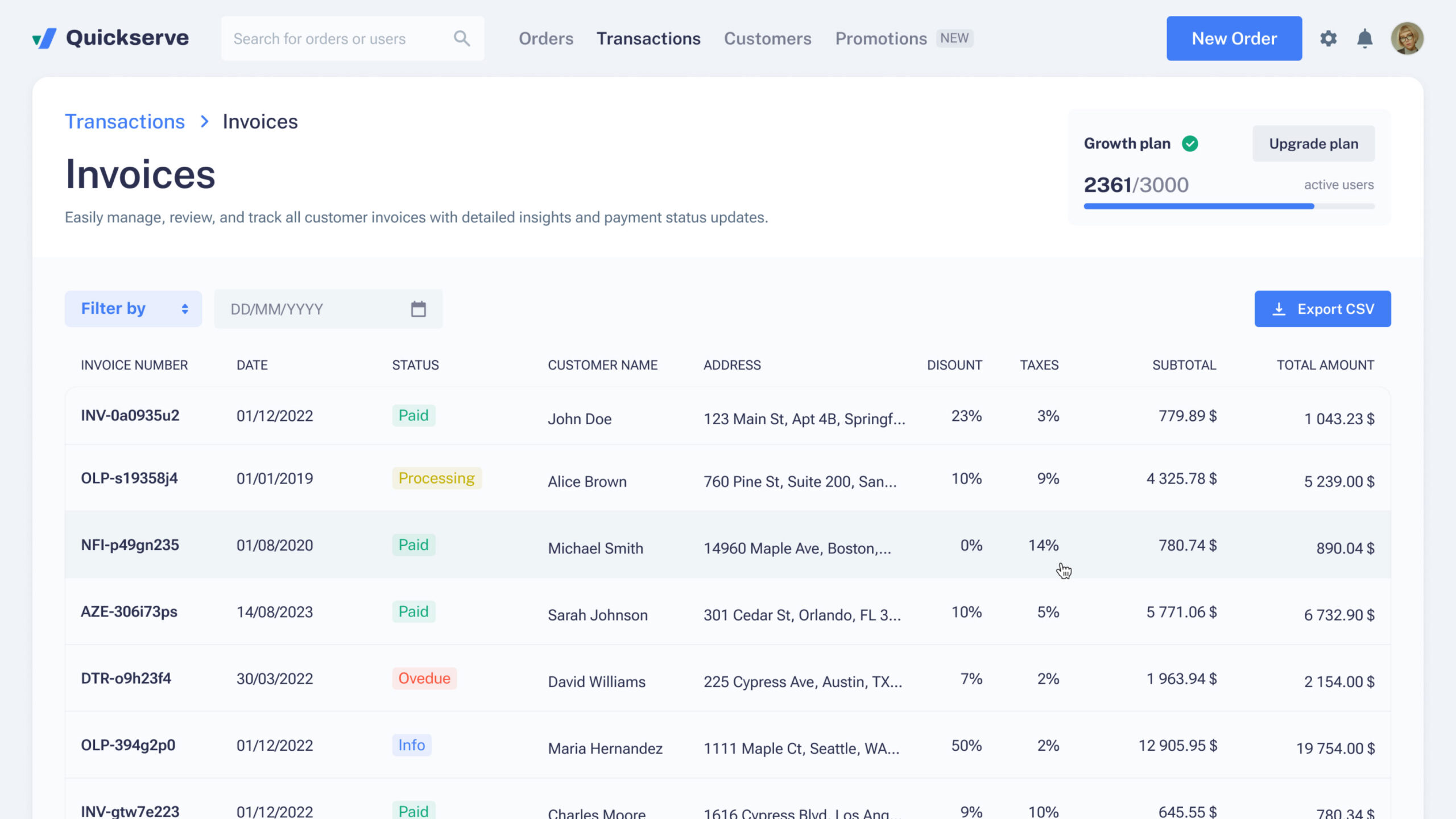Click the download icon on Export CSV

1279,309
